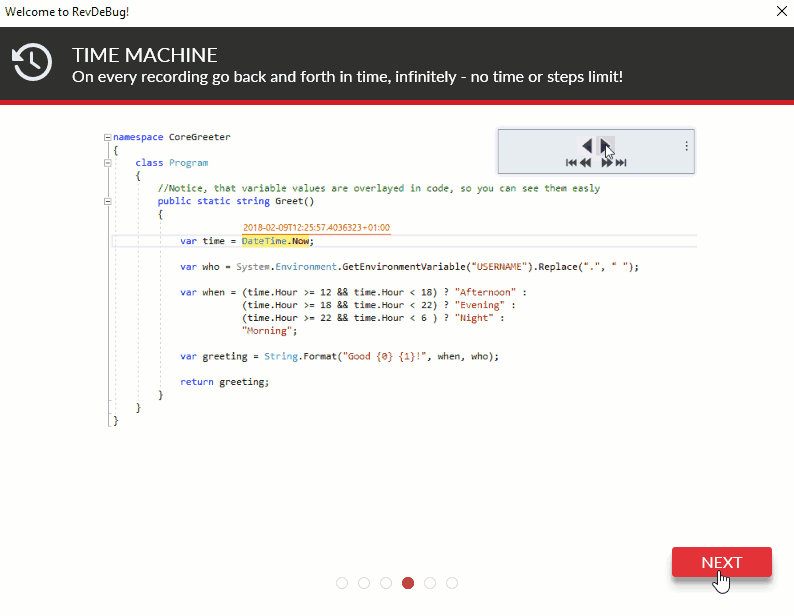
Task: Click the "return greeting;" code line
Action: pyautogui.click(x=224, y=382)
